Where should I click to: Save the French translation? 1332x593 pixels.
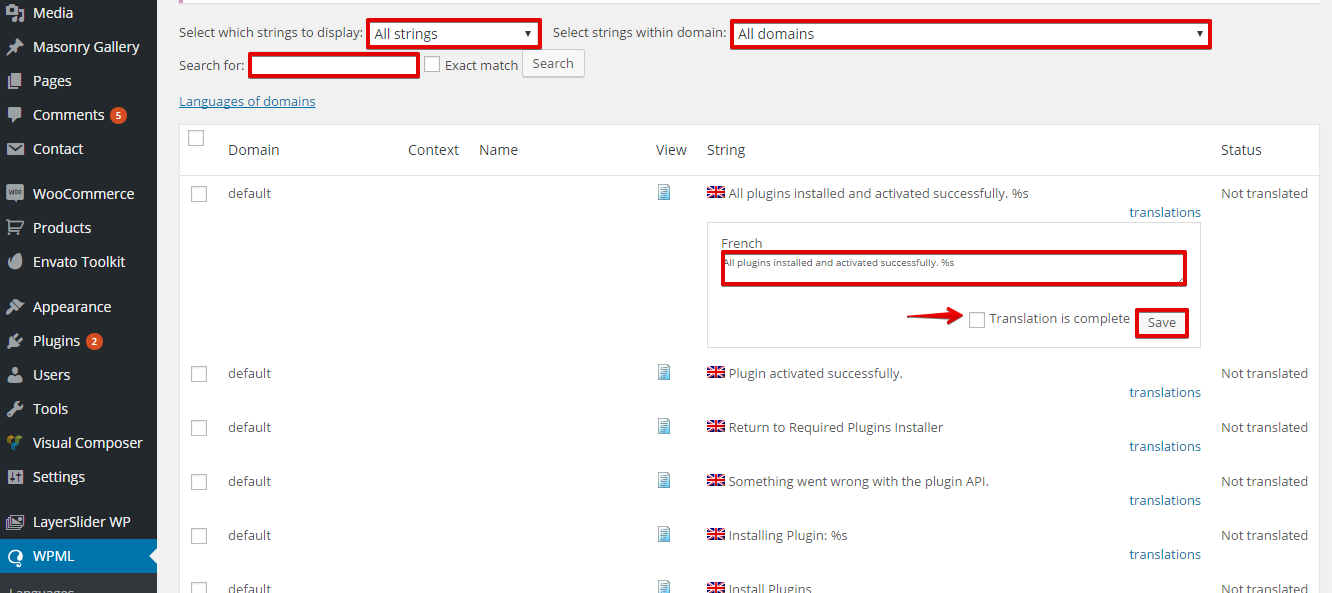point(1162,323)
